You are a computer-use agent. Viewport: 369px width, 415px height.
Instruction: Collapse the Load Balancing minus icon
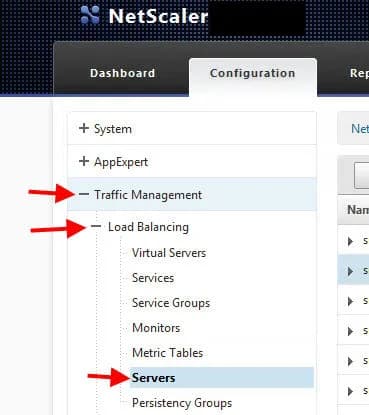[x=96, y=226]
